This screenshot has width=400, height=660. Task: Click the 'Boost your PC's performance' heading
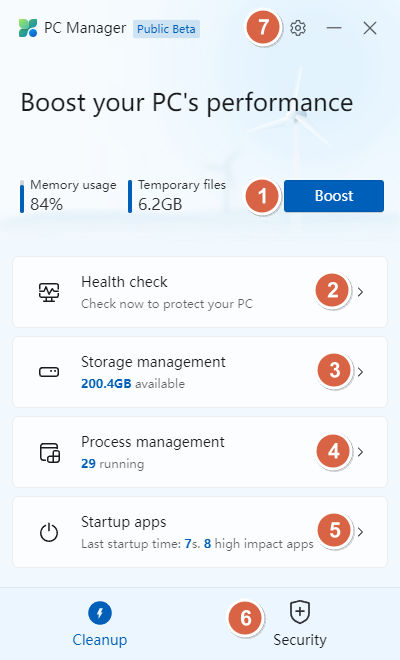coord(187,103)
